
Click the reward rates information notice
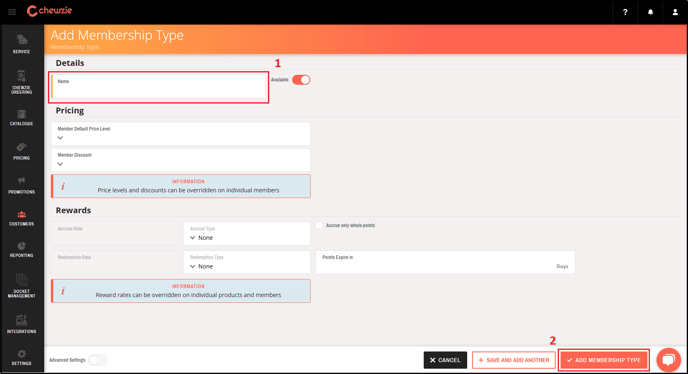click(x=181, y=291)
